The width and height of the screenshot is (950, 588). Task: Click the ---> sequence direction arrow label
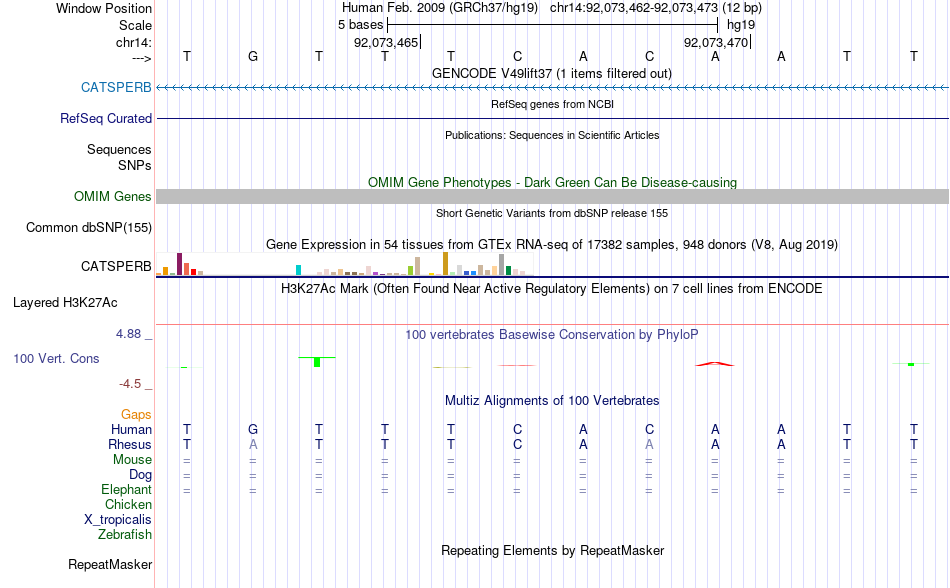[141, 58]
